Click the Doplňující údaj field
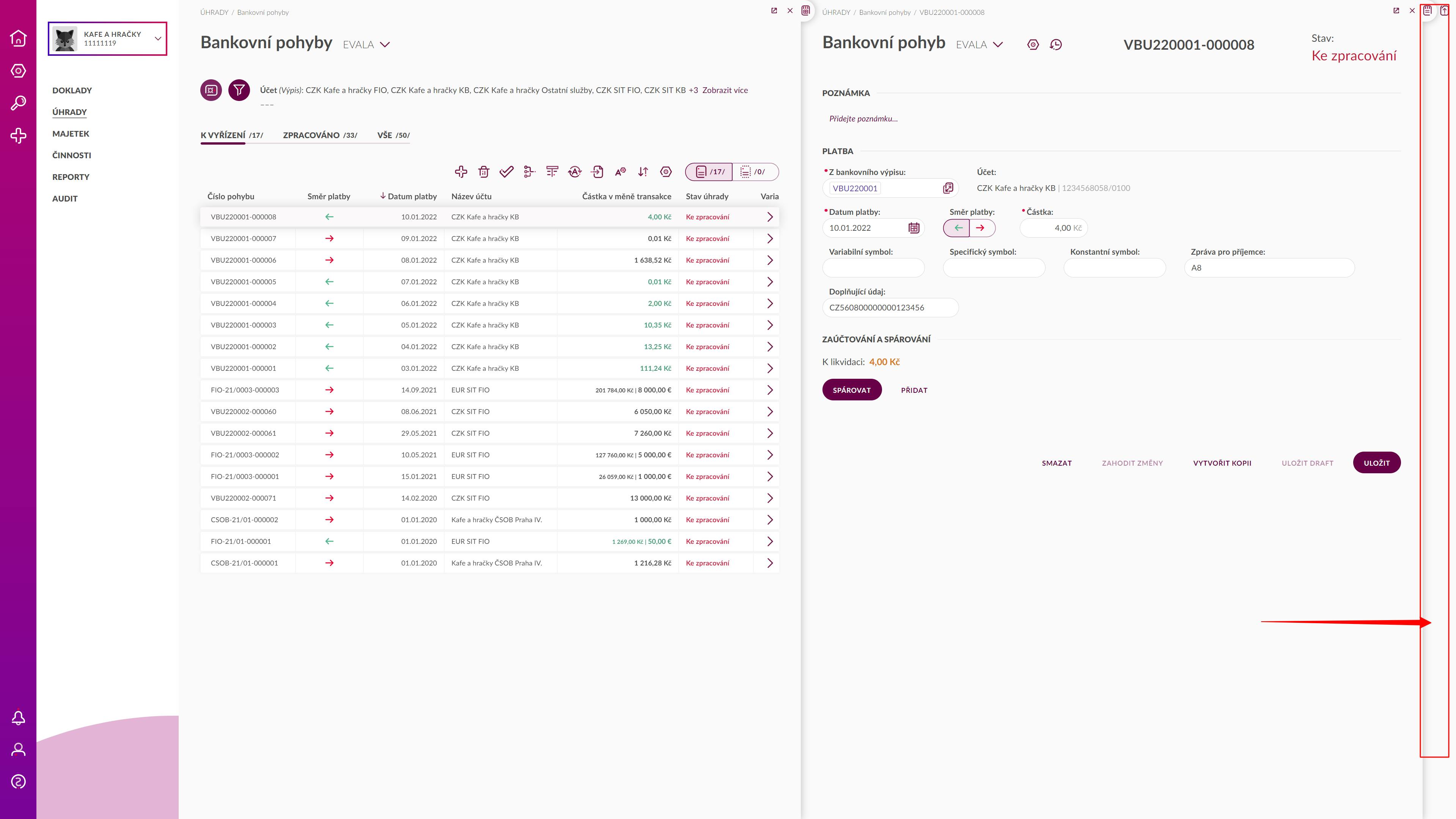The width and height of the screenshot is (1456, 819). 890,308
